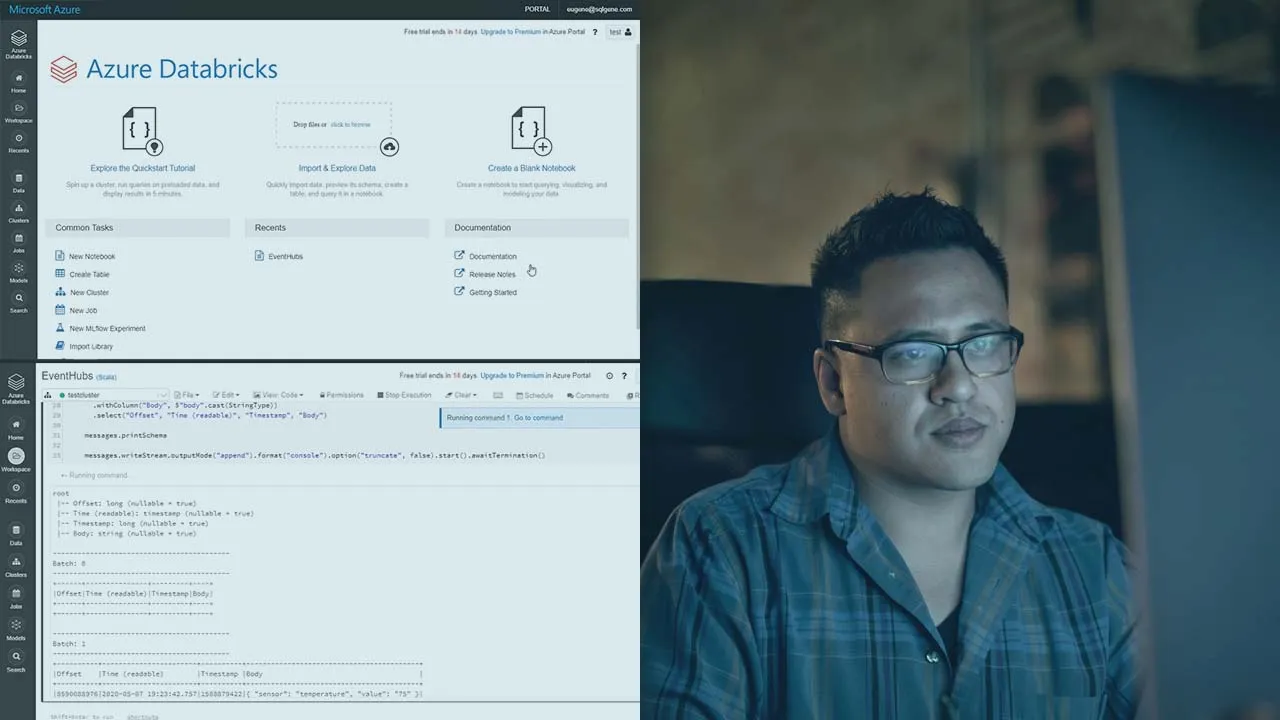Open Permissions in the notebook toolbar

coord(340,395)
